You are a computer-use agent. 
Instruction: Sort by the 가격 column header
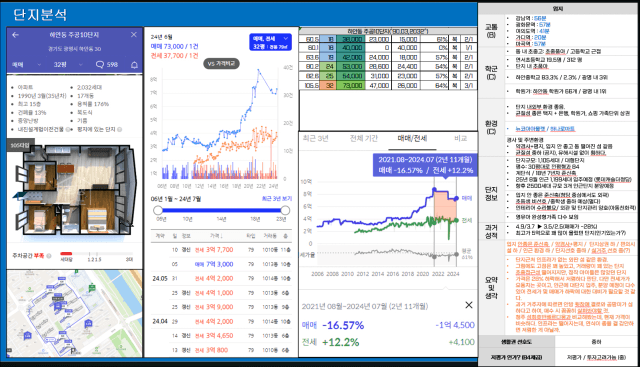216,236
